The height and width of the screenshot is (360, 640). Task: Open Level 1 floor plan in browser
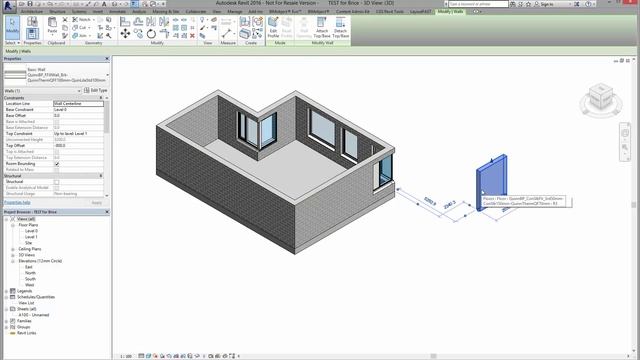point(31,237)
